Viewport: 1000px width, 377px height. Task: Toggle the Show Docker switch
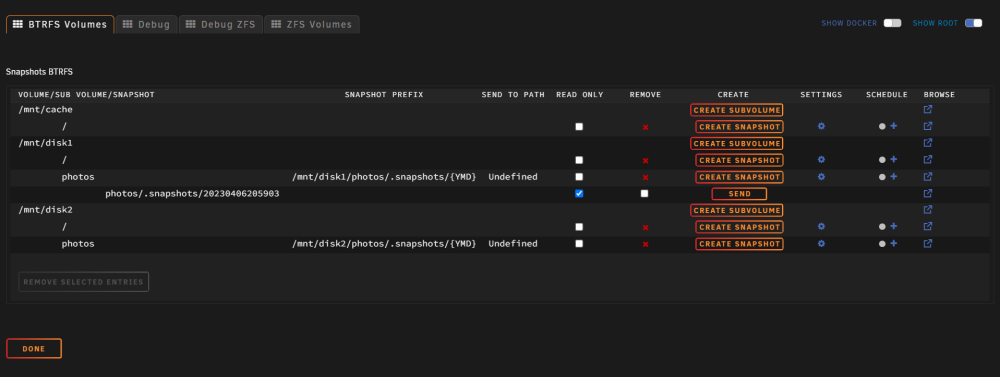pos(892,23)
